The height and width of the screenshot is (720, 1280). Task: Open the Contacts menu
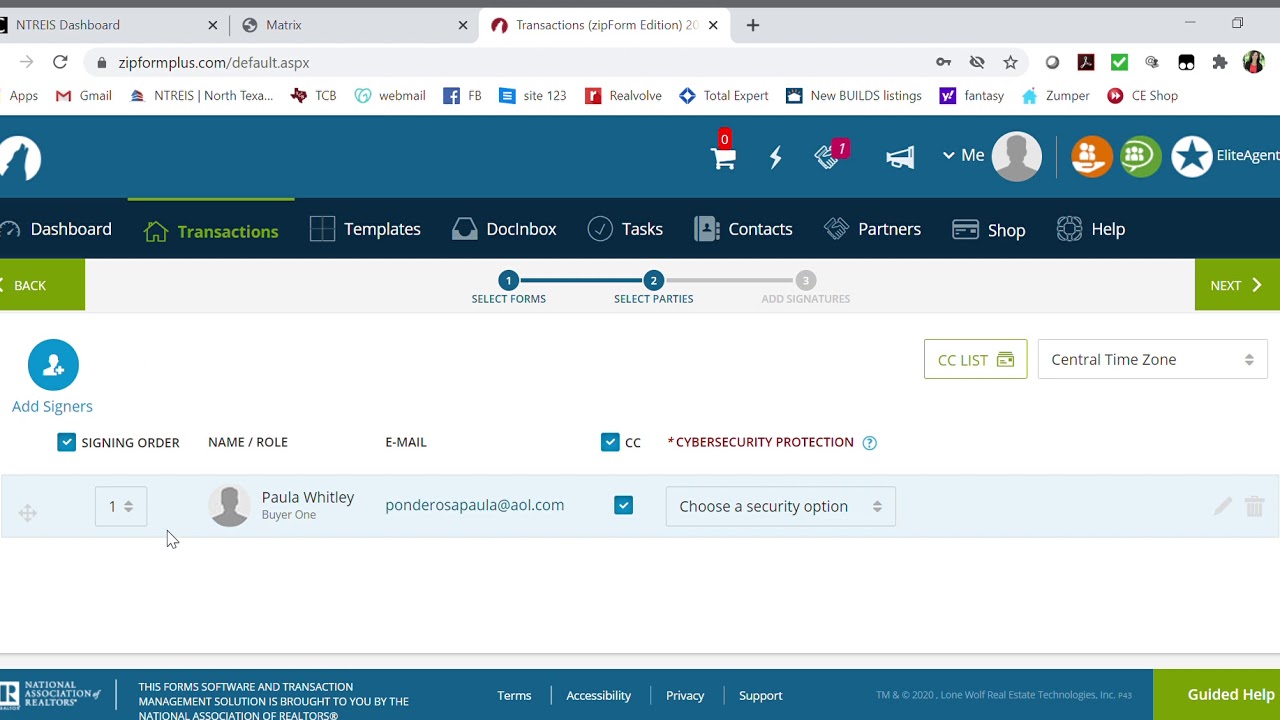(743, 229)
